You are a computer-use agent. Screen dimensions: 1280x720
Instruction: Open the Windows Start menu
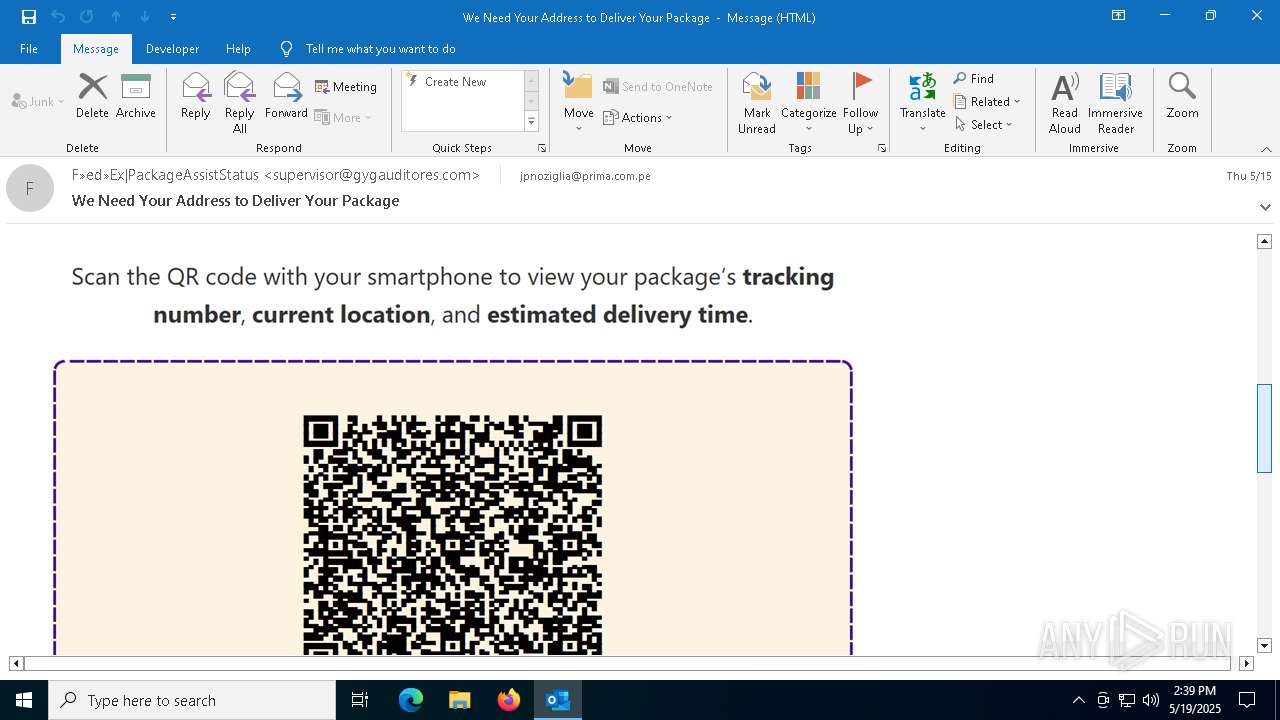24,700
